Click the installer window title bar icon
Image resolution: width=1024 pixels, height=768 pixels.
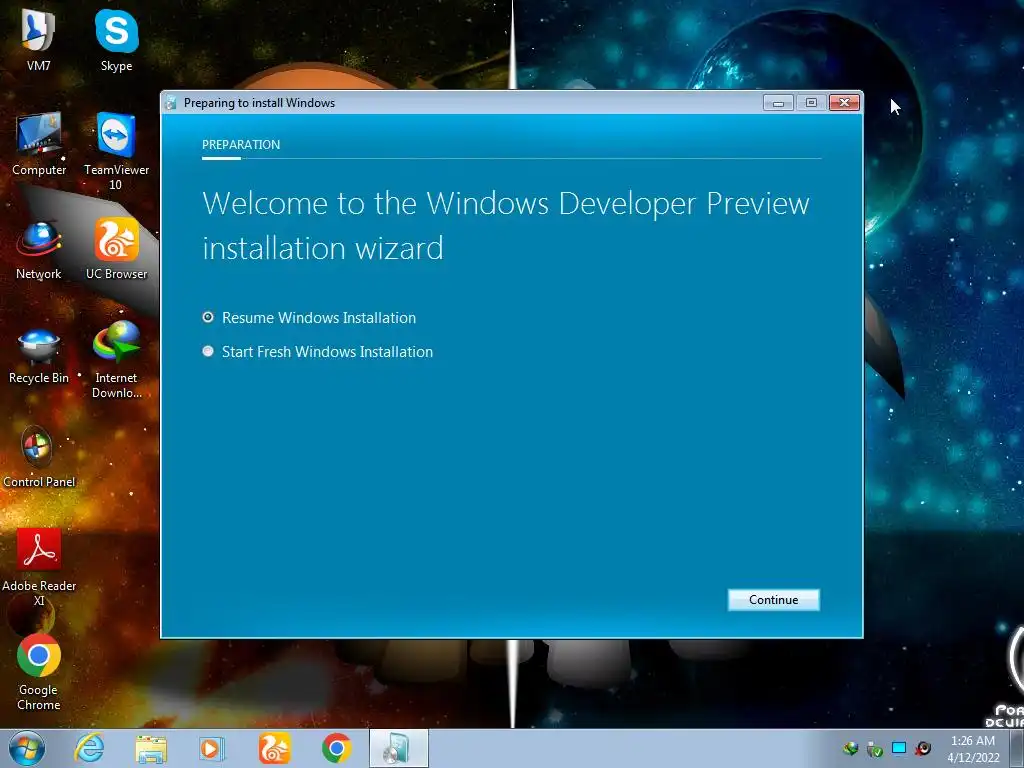pos(171,103)
